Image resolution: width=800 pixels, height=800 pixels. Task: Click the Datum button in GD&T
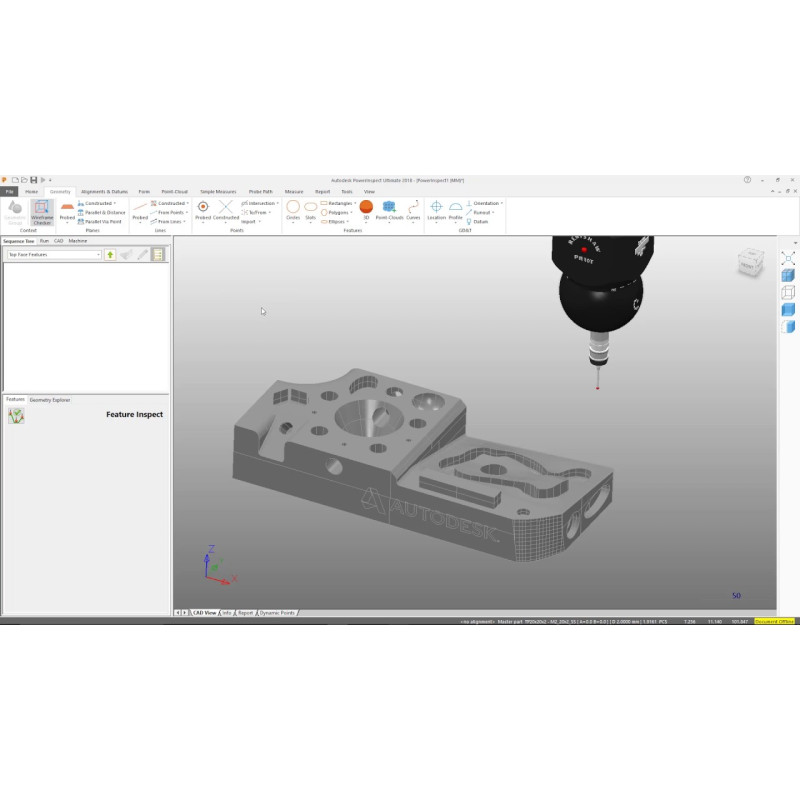coord(480,221)
